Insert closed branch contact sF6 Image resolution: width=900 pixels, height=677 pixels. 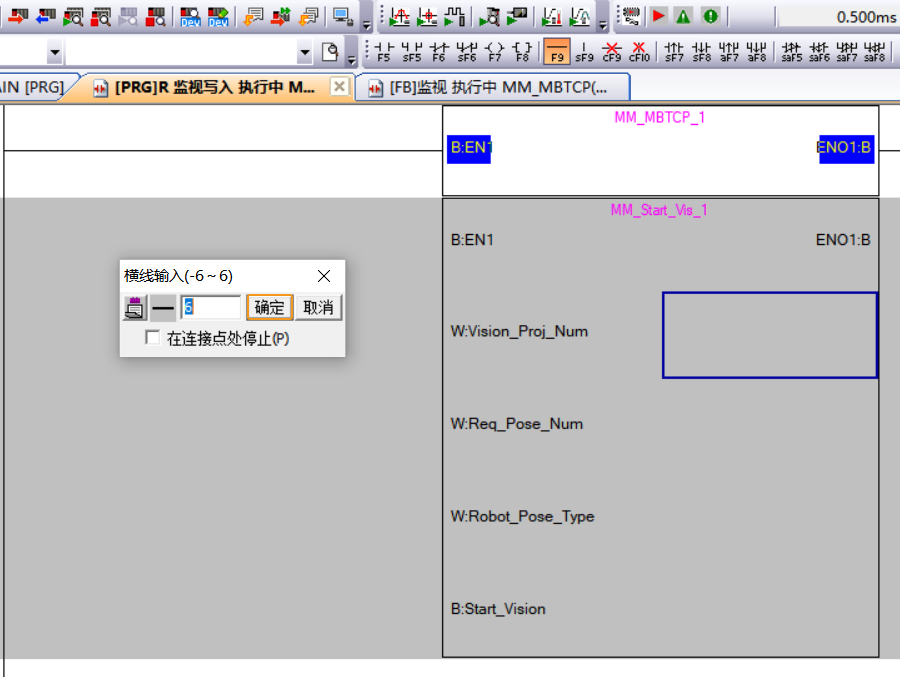click(467, 52)
